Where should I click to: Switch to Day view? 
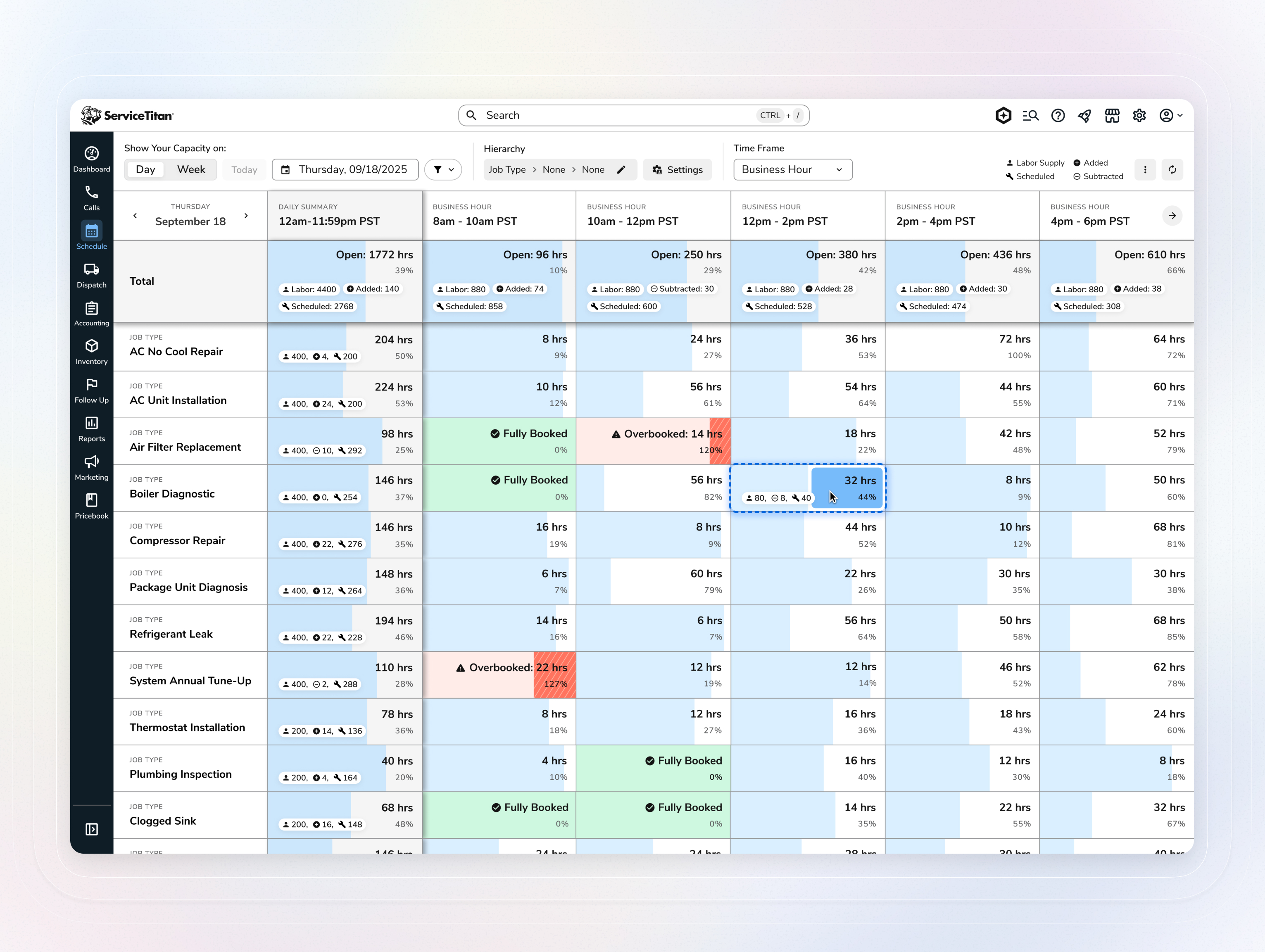click(145, 169)
